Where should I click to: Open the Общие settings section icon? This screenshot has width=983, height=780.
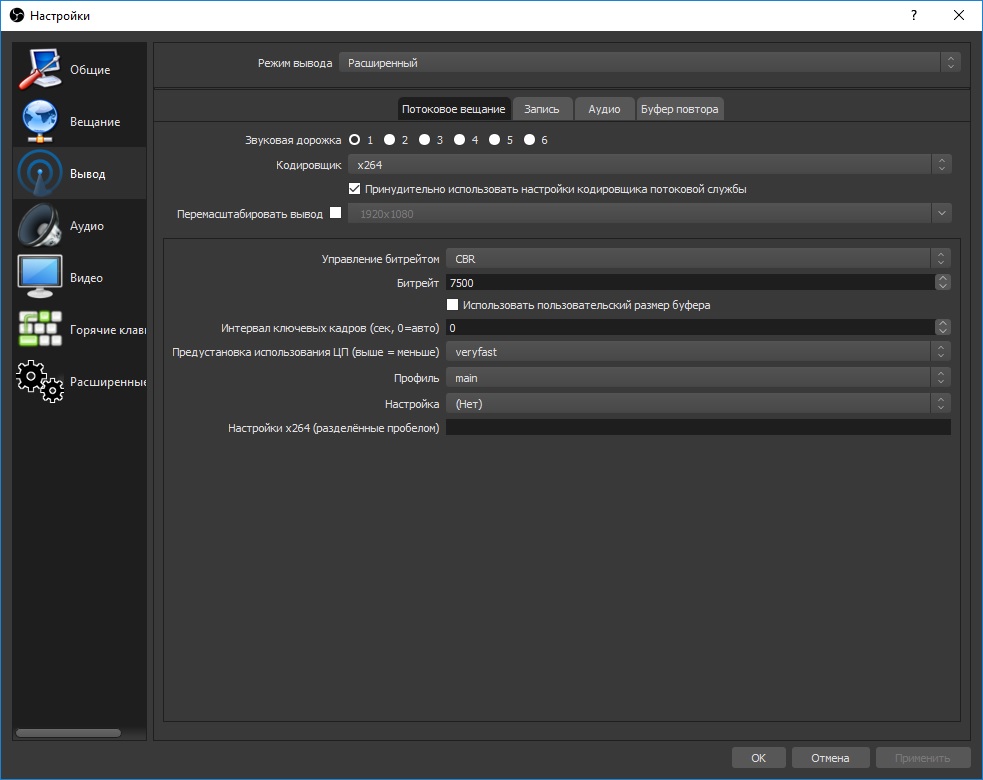point(40,70)
